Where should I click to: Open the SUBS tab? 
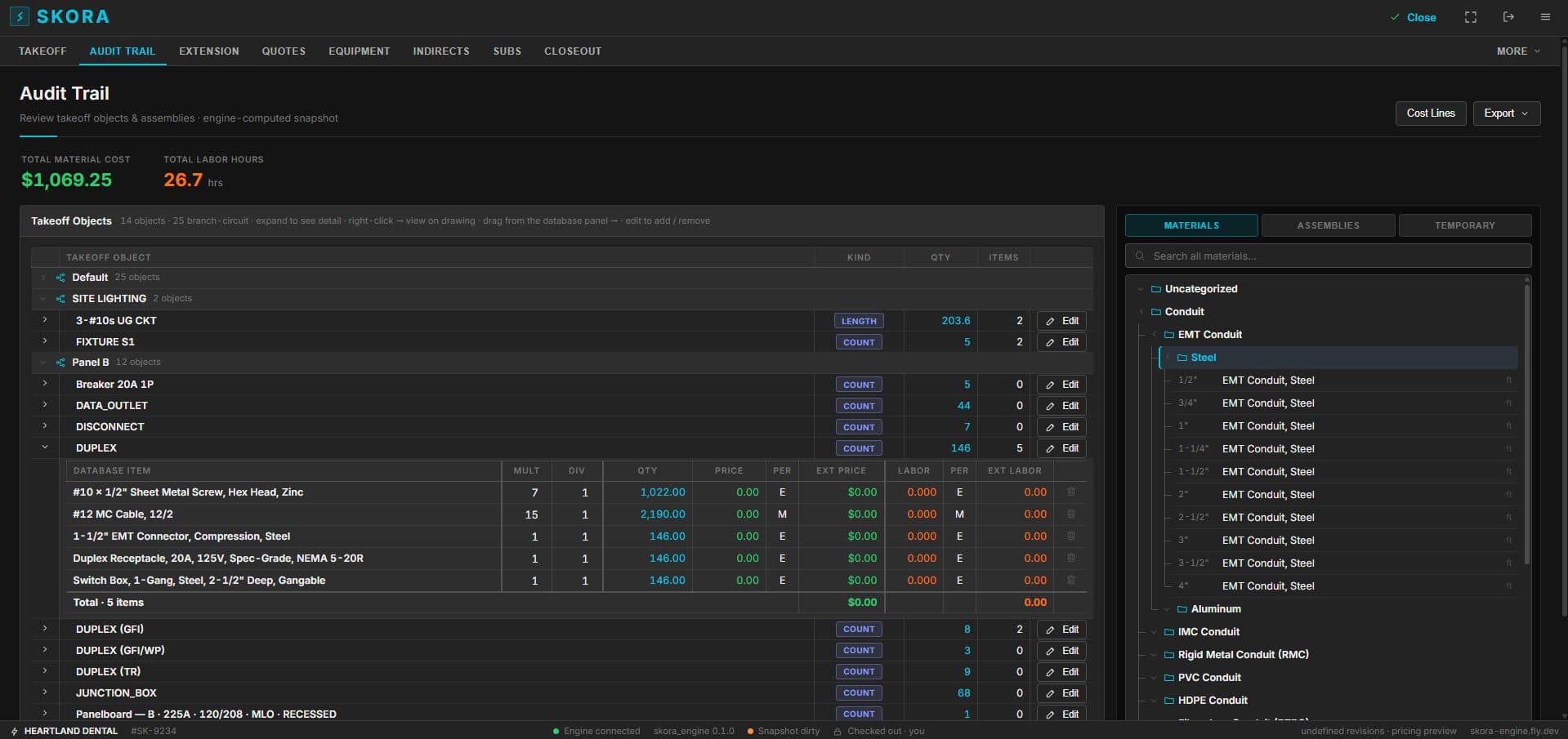pos(507,51)
